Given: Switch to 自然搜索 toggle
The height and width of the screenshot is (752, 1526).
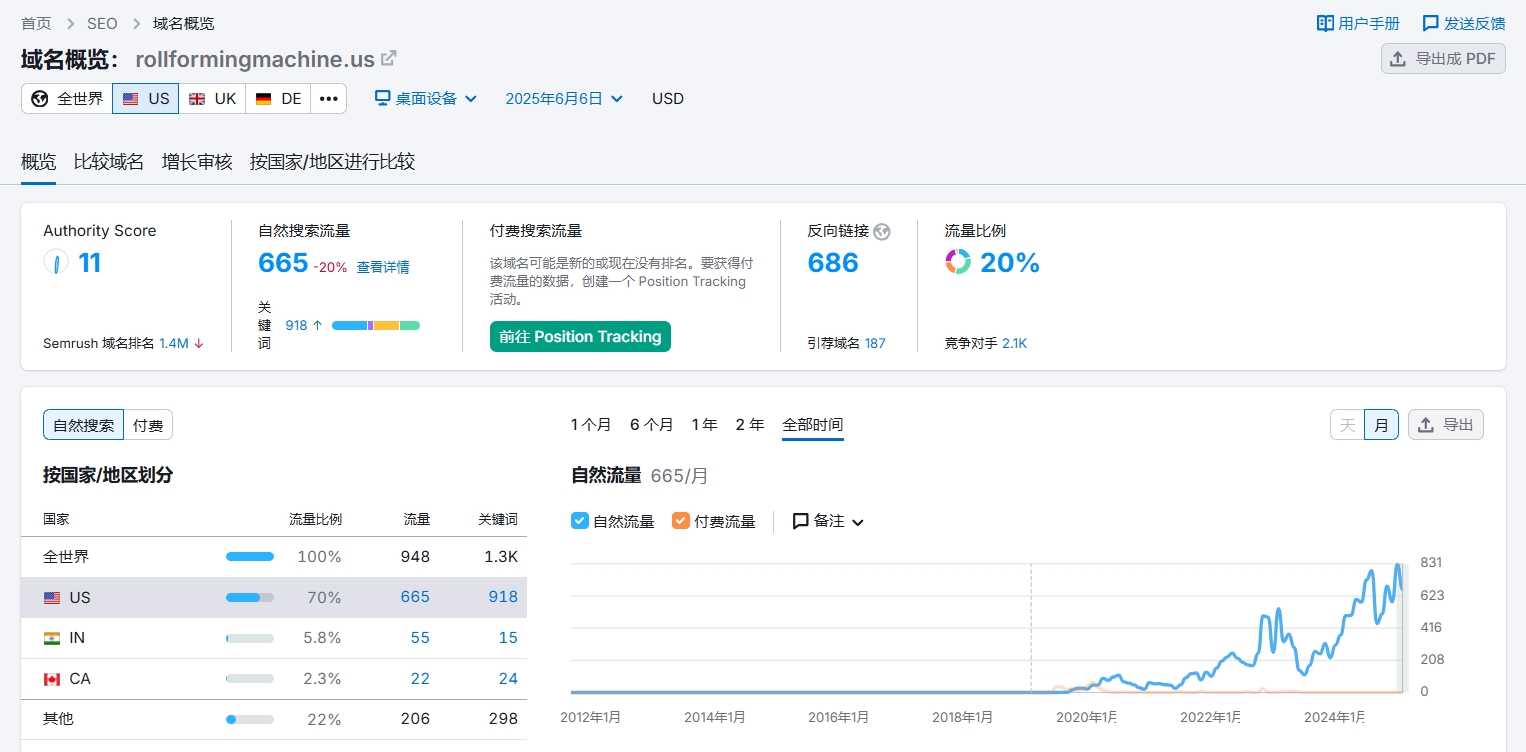Looking at the screenshot, I should (x=83, y=425).
